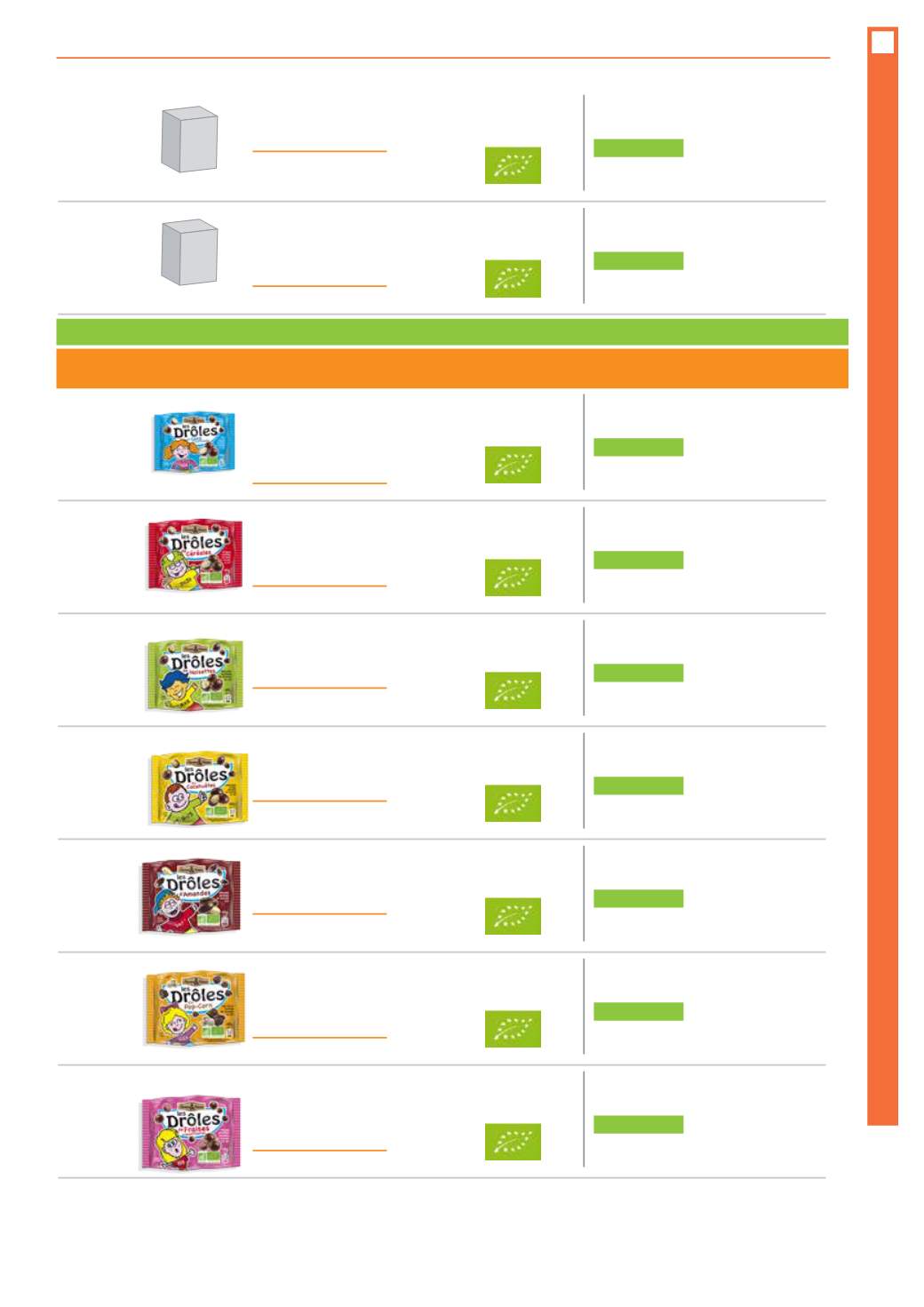Click the organic leaf logo beside Drôles Noisettes
This screenshot has height=1307, width=924.
click(x=513, y=690)
